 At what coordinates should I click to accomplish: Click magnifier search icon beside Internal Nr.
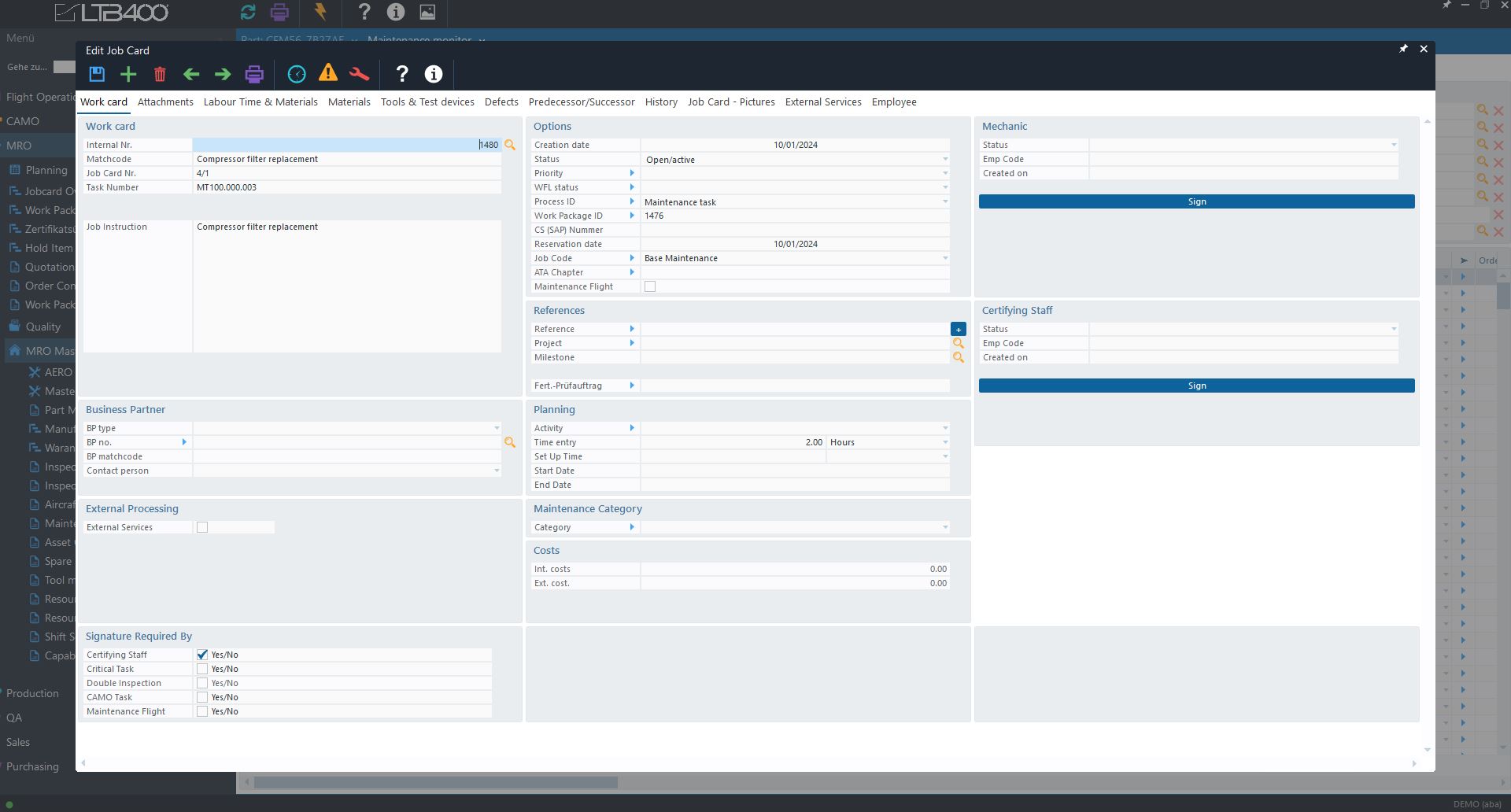[x=510, y=145]
